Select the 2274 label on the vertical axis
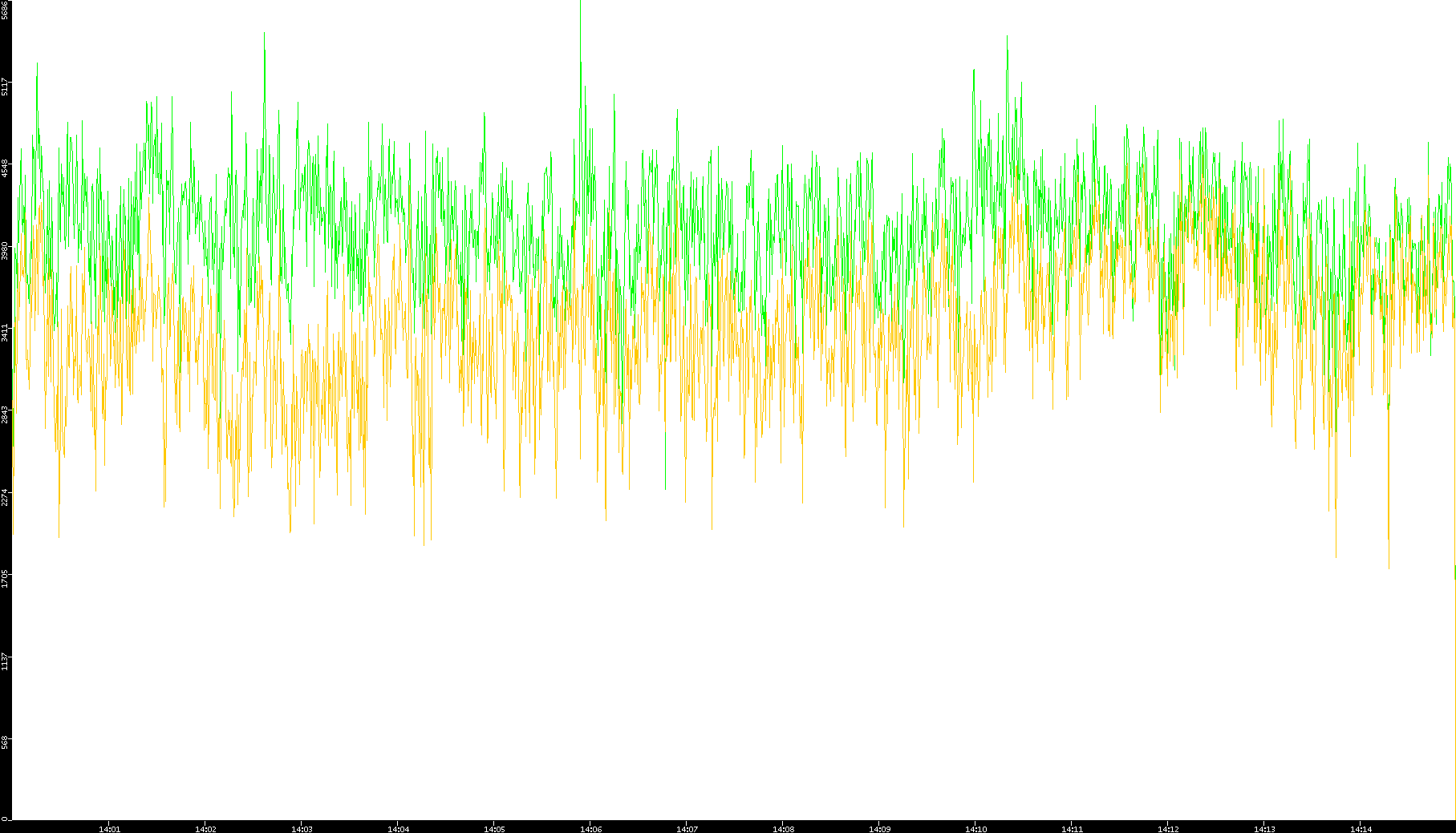Screen dimensions: 1456x833 [x=6, y=496]
